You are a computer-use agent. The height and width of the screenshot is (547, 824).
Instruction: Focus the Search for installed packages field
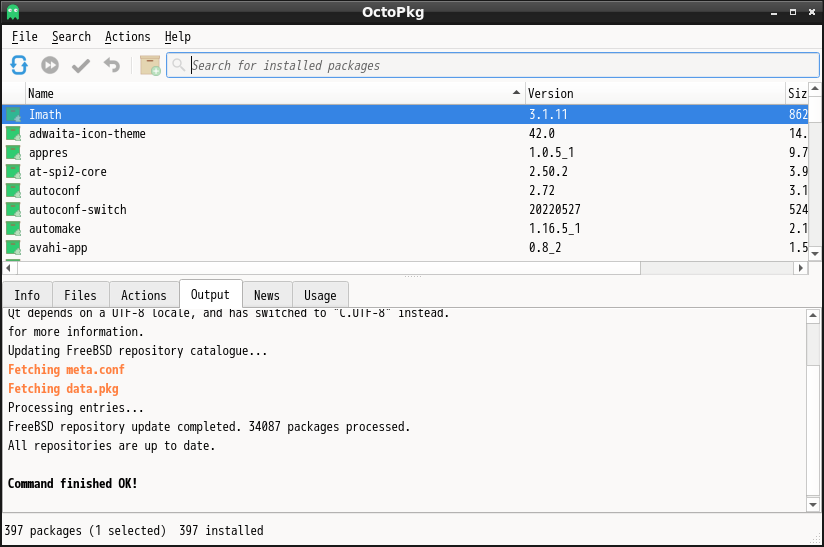click(x=493, y=65)
